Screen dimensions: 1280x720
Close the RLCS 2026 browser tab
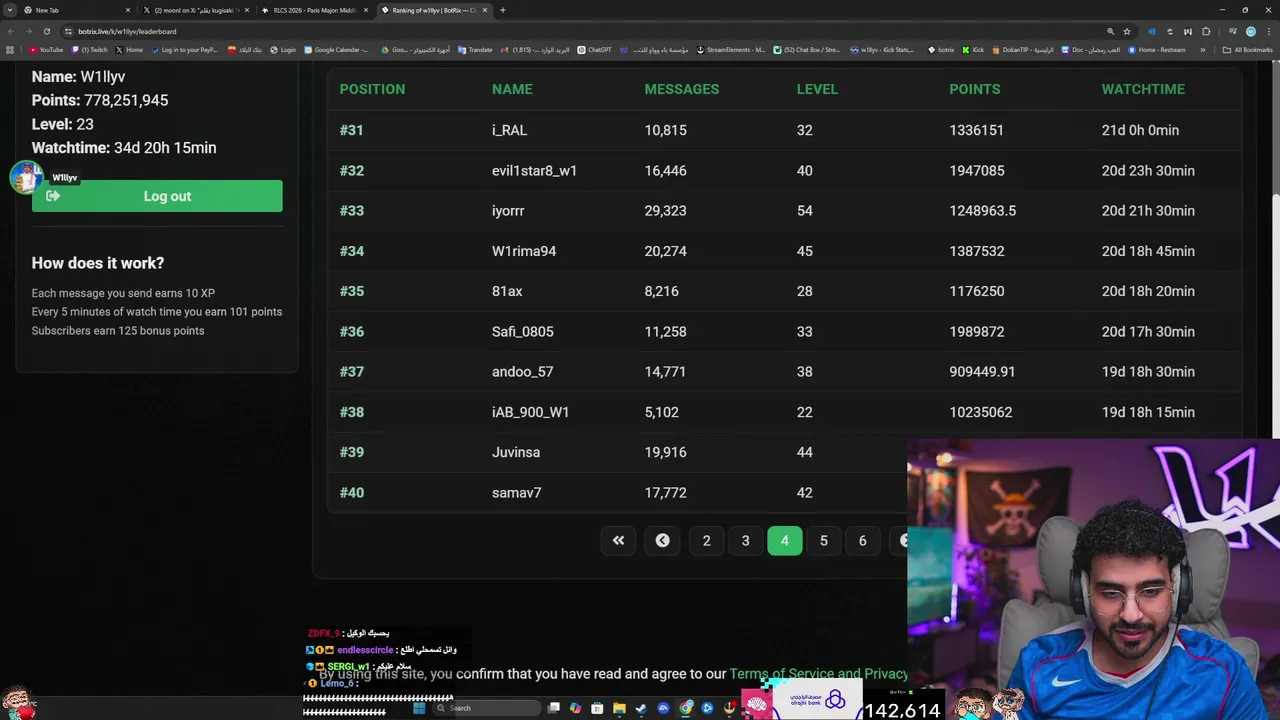(365, 10)
